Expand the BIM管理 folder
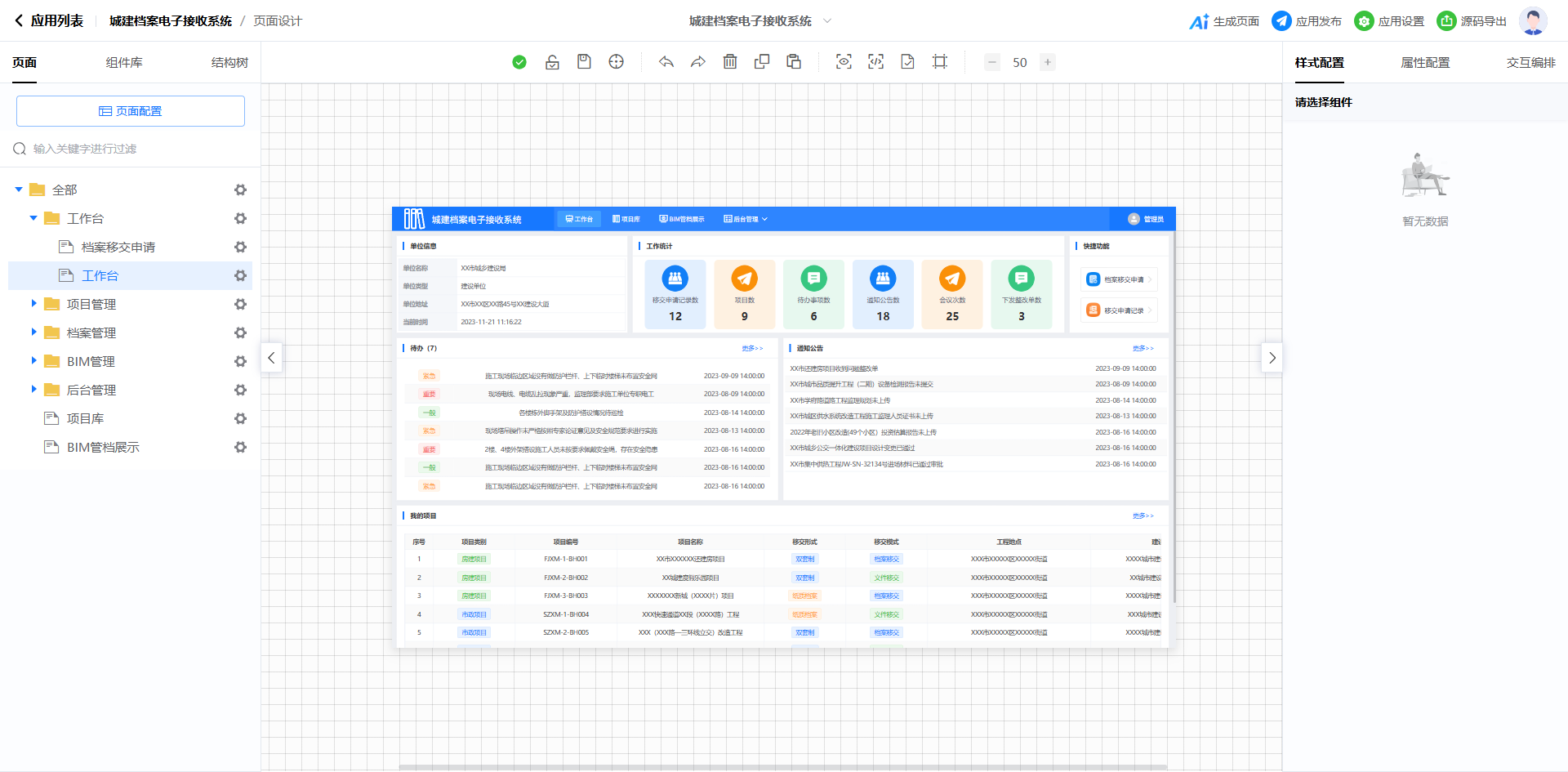The height and width of the screenshot is (772, 1568). pos(33,361)
